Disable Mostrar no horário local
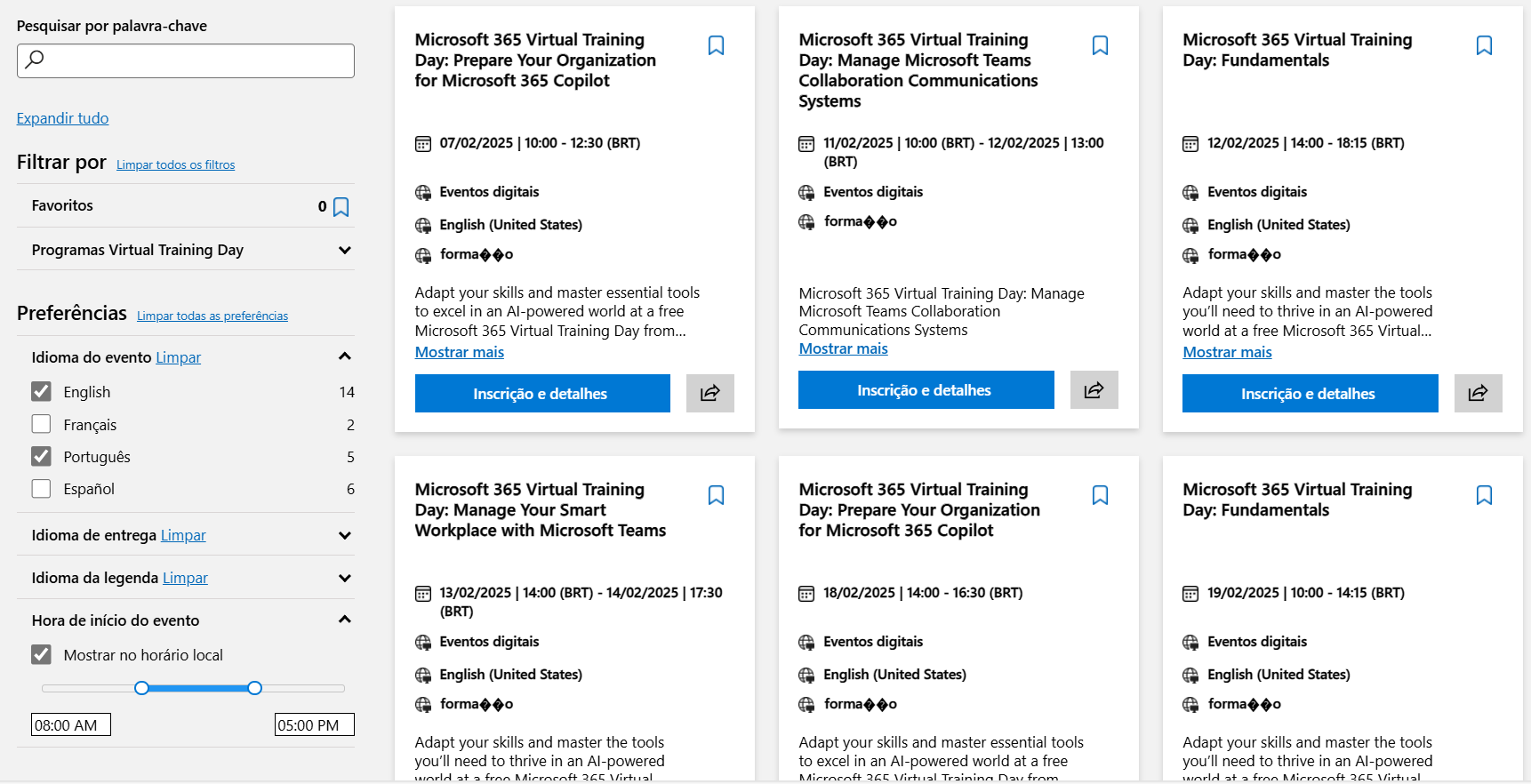Image resolution: width=1531 pixels, height=784 pixels. point(41,654)
